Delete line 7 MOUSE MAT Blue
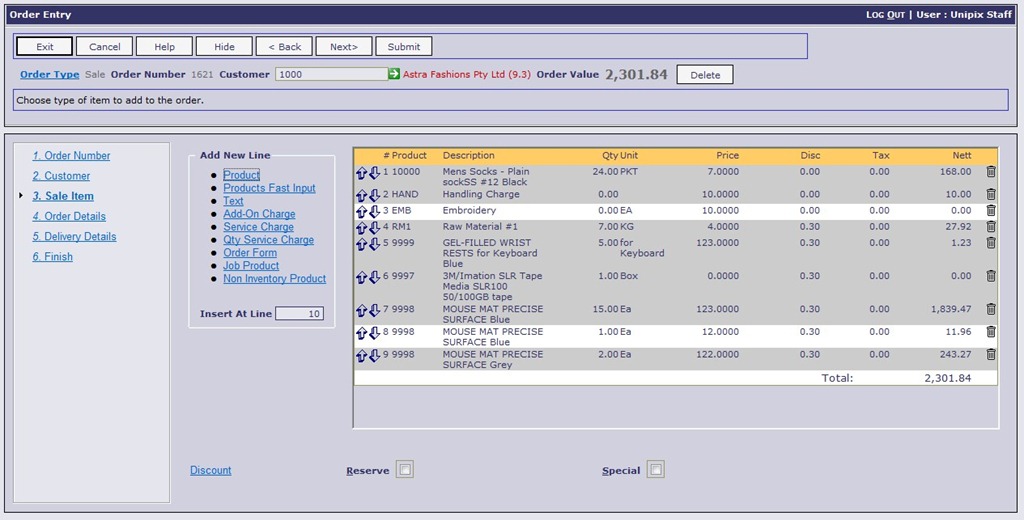 pyautogui.click(x=991, y=309)
